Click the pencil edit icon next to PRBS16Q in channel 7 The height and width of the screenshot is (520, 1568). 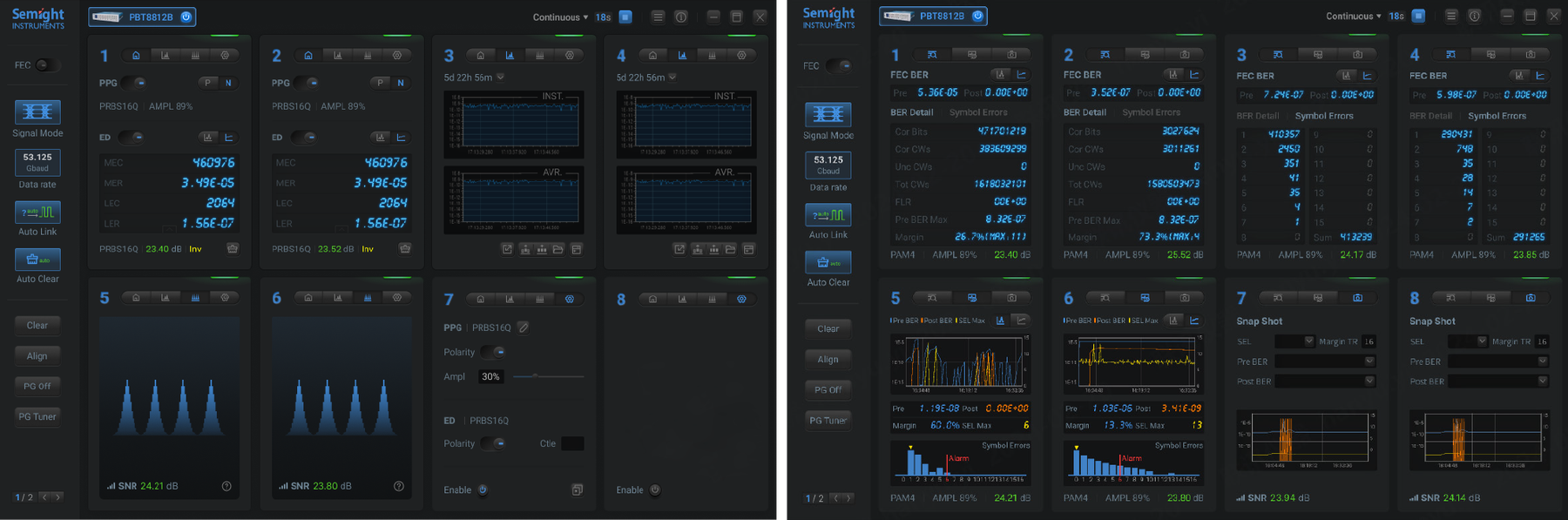[523, 328]
